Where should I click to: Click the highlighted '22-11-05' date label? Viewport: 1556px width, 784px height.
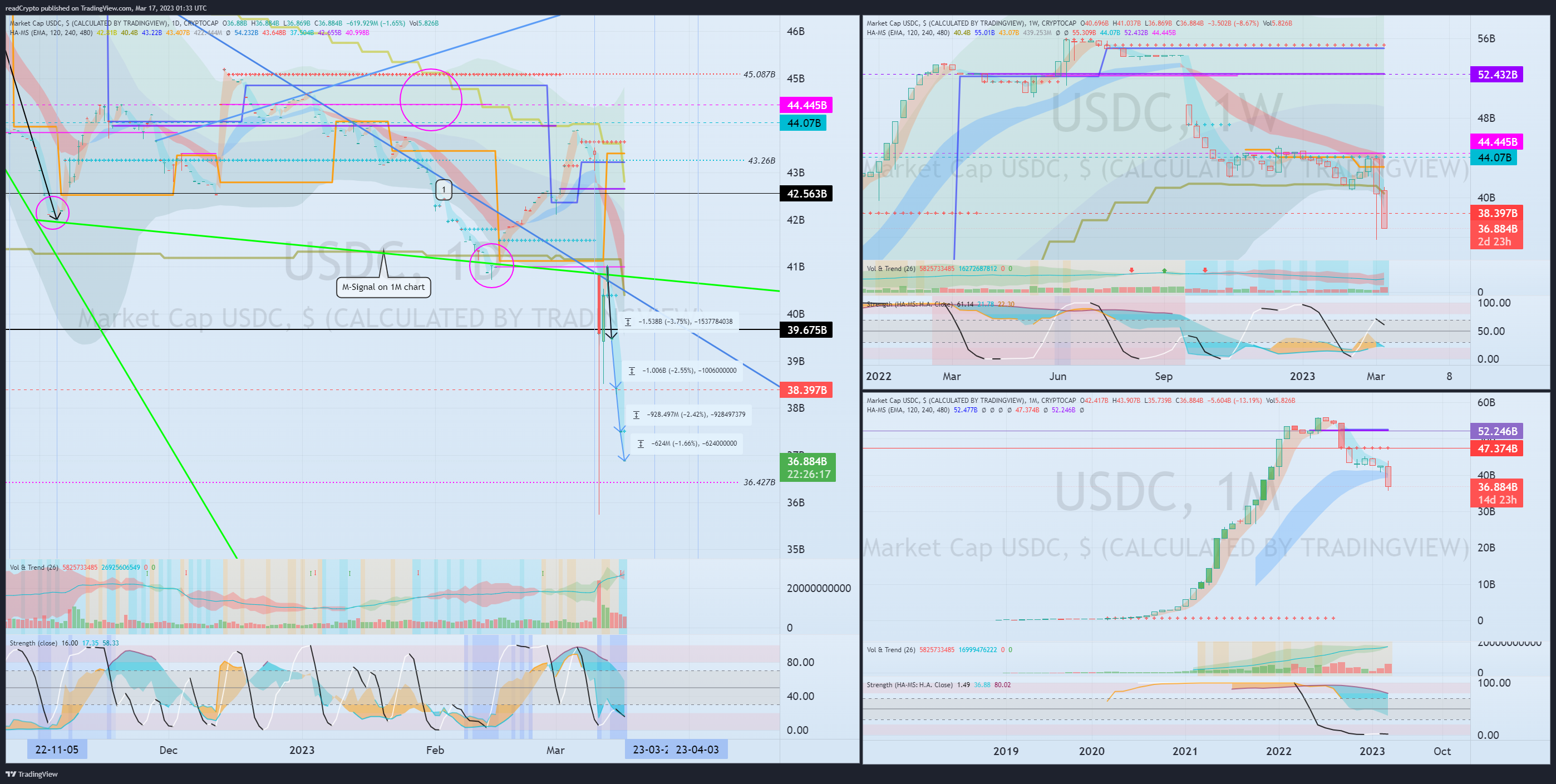pyautogui.click(x=57, y=750)
